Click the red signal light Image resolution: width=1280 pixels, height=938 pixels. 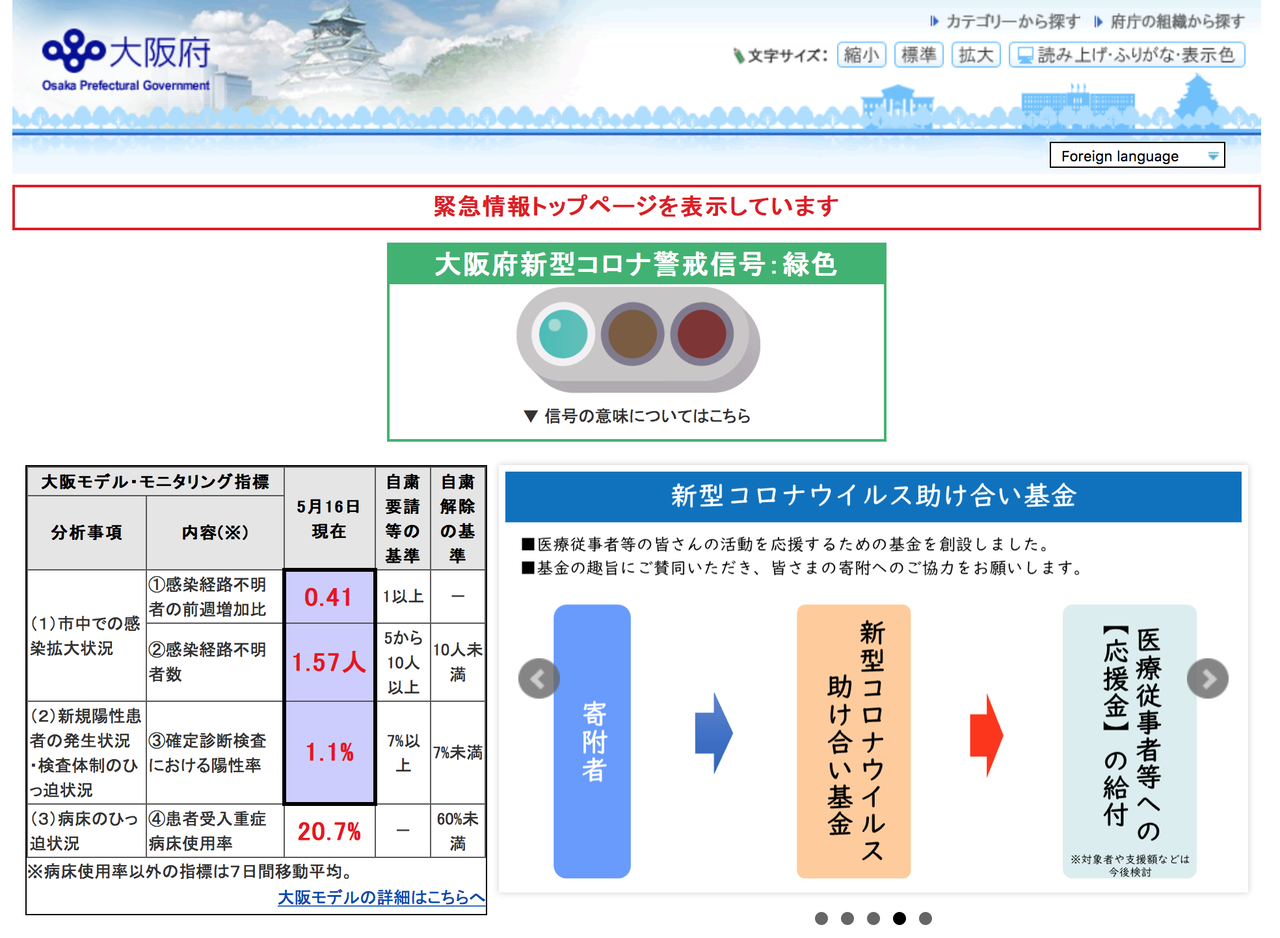pos(703,332)
